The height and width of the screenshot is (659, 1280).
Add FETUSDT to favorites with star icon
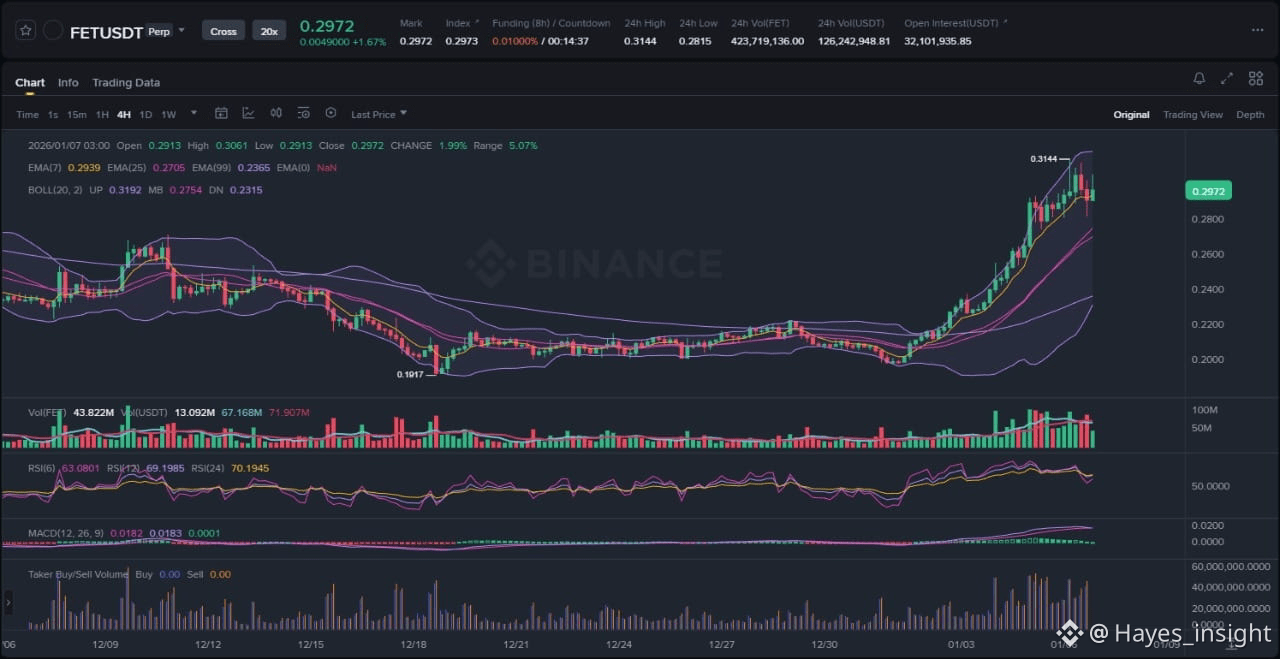[x=26, y=31]
